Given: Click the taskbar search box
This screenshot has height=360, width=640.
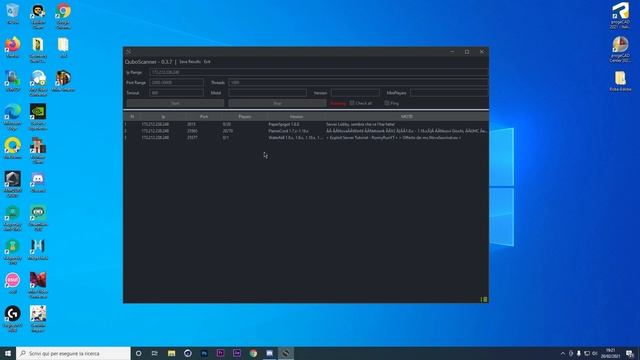Looking at the screenshot, I should [73, 353].
